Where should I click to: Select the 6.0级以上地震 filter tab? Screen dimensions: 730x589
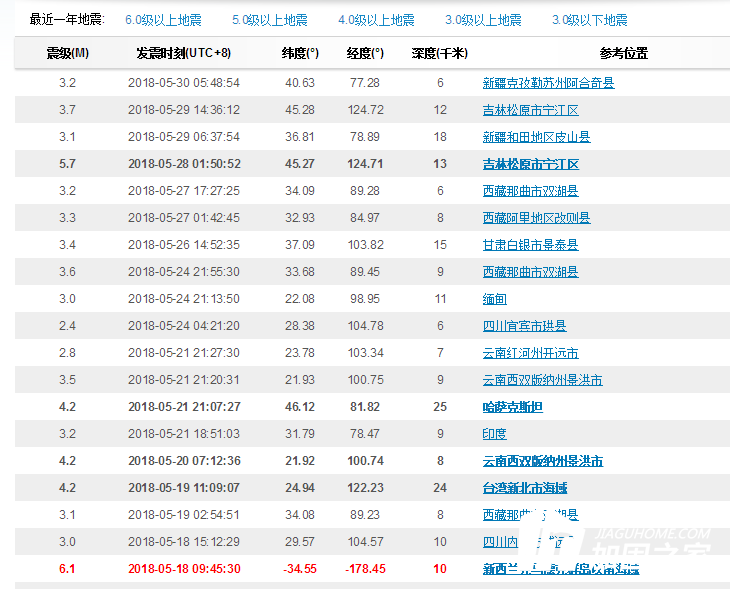(163, 20)
